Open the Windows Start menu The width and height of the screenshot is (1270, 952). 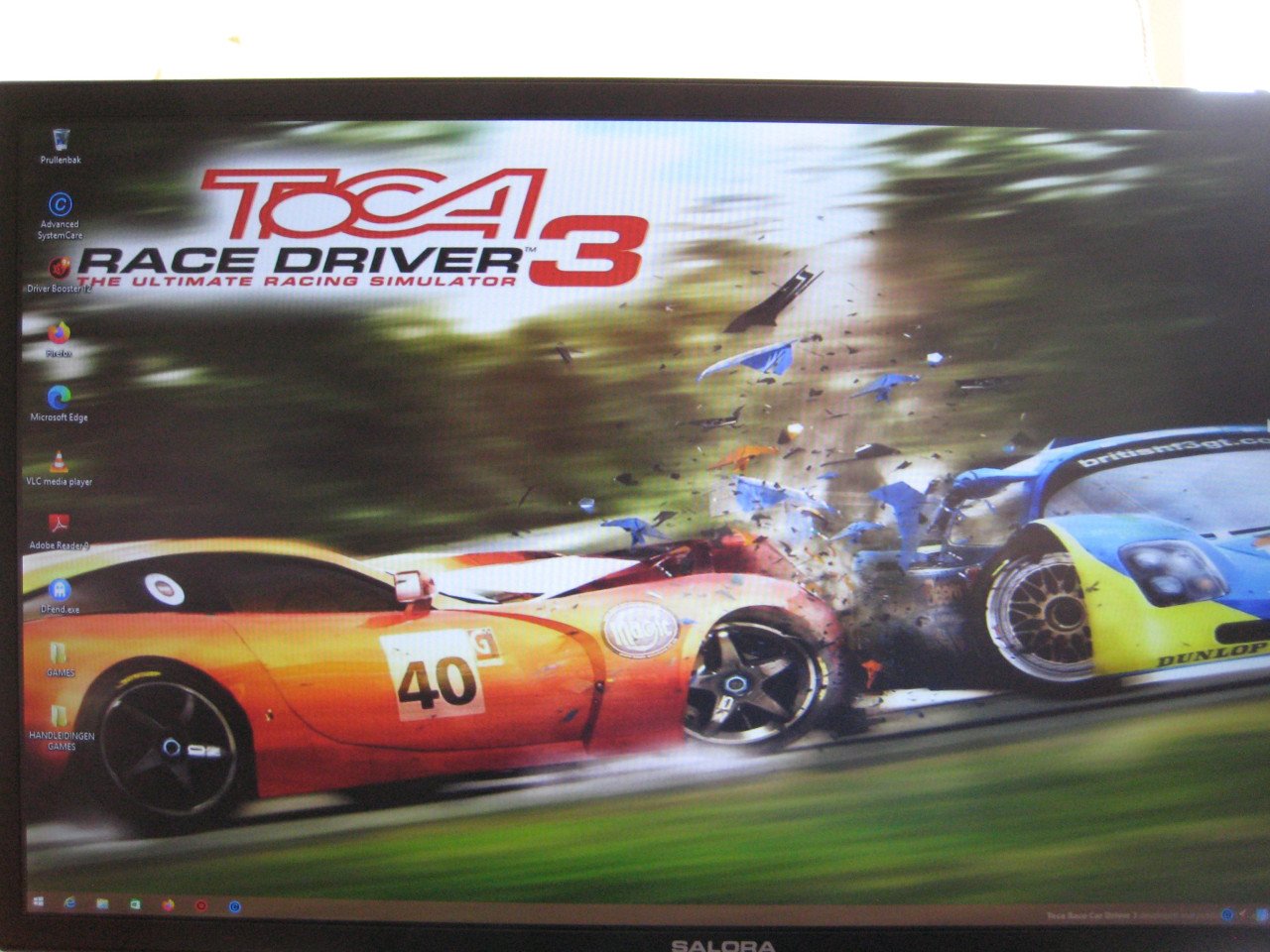coord(39,902)
